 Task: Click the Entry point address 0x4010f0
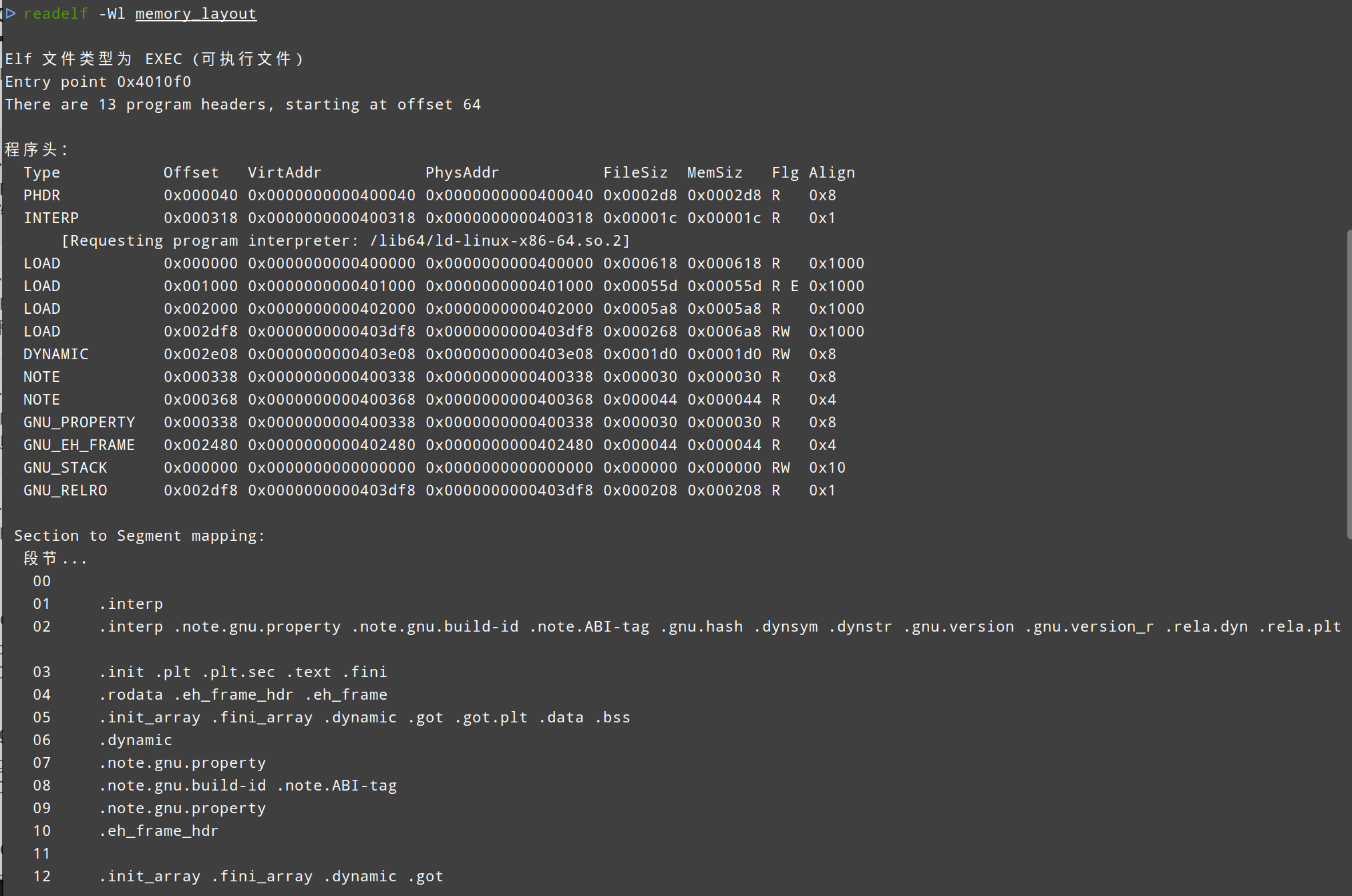pyautogui.click(x=154, y=81)
